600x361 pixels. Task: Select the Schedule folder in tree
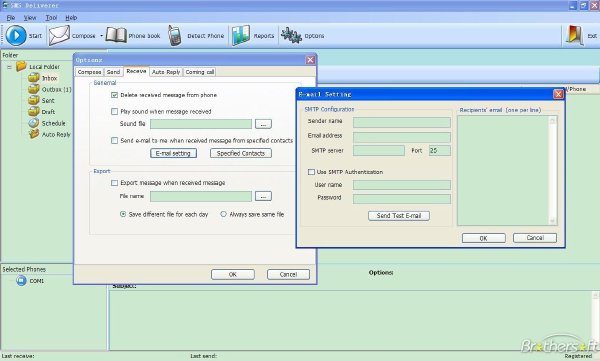pyautogui.click(x=48, y=123)
